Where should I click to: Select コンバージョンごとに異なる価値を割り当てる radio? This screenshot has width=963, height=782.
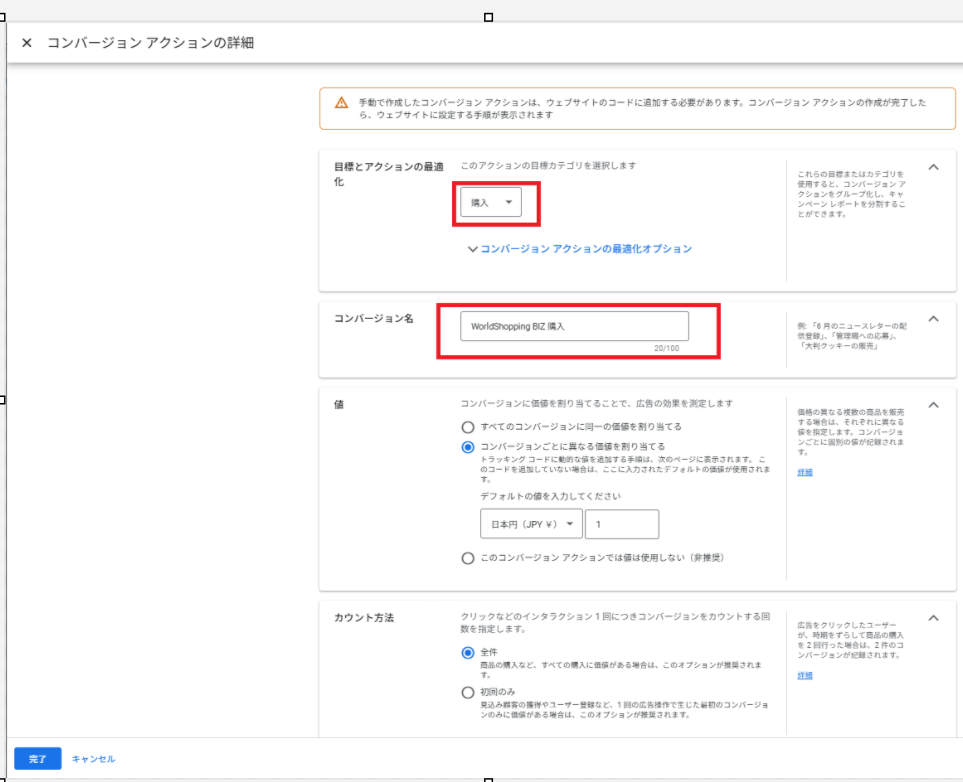coord(468,447)
